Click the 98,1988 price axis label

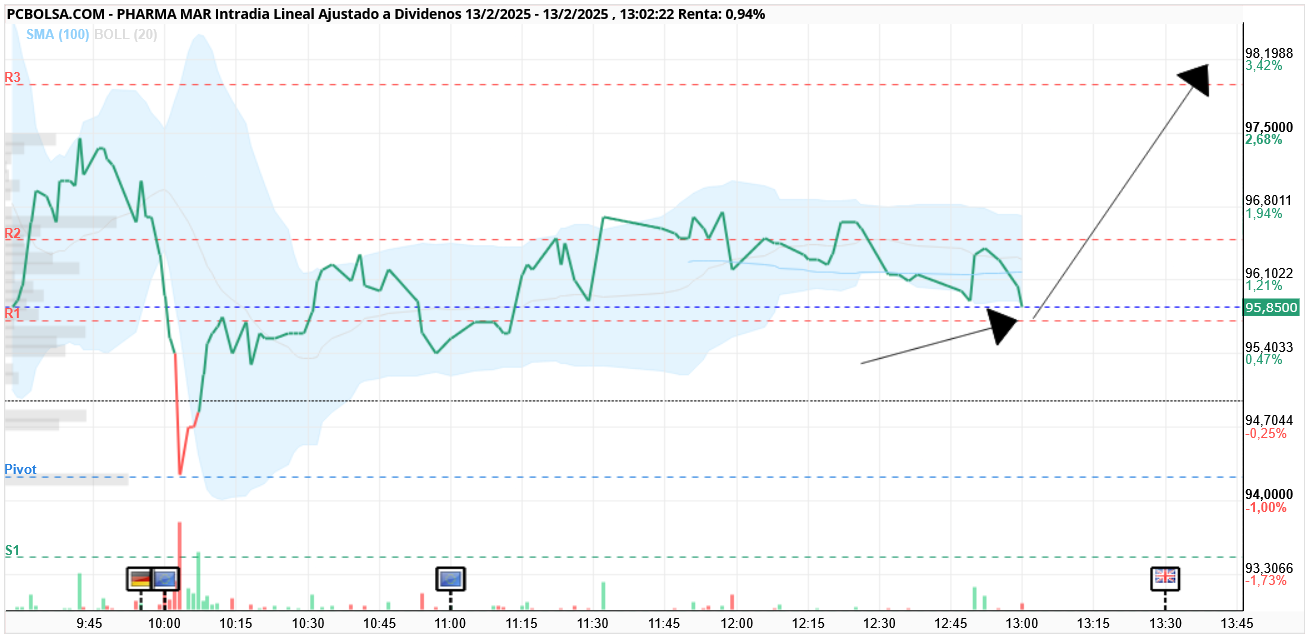(x=1268, y=53)
